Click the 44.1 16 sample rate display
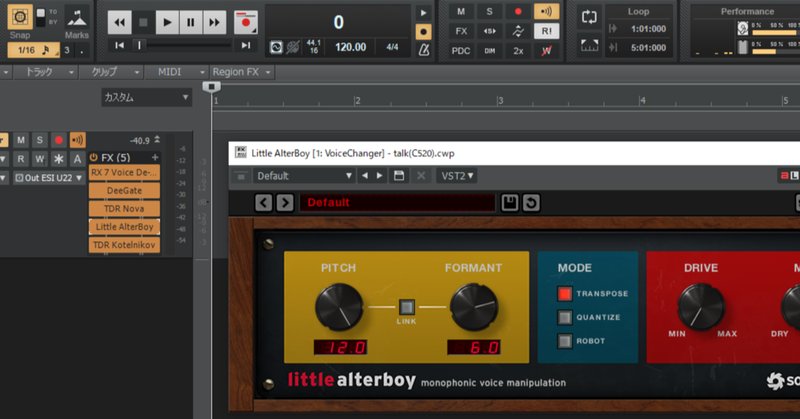The image size is (800, 419). [314, 47]
